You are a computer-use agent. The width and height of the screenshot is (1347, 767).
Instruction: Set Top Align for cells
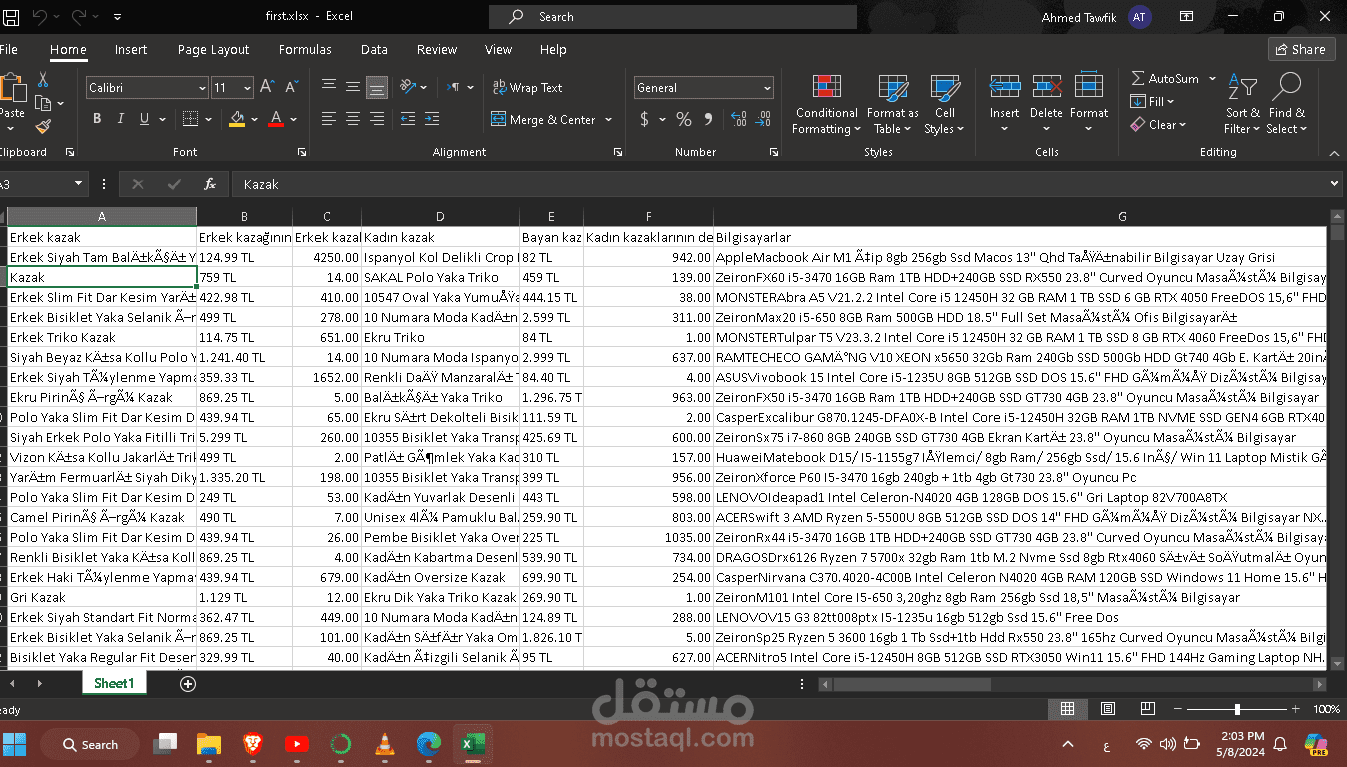tap(329, 88)
